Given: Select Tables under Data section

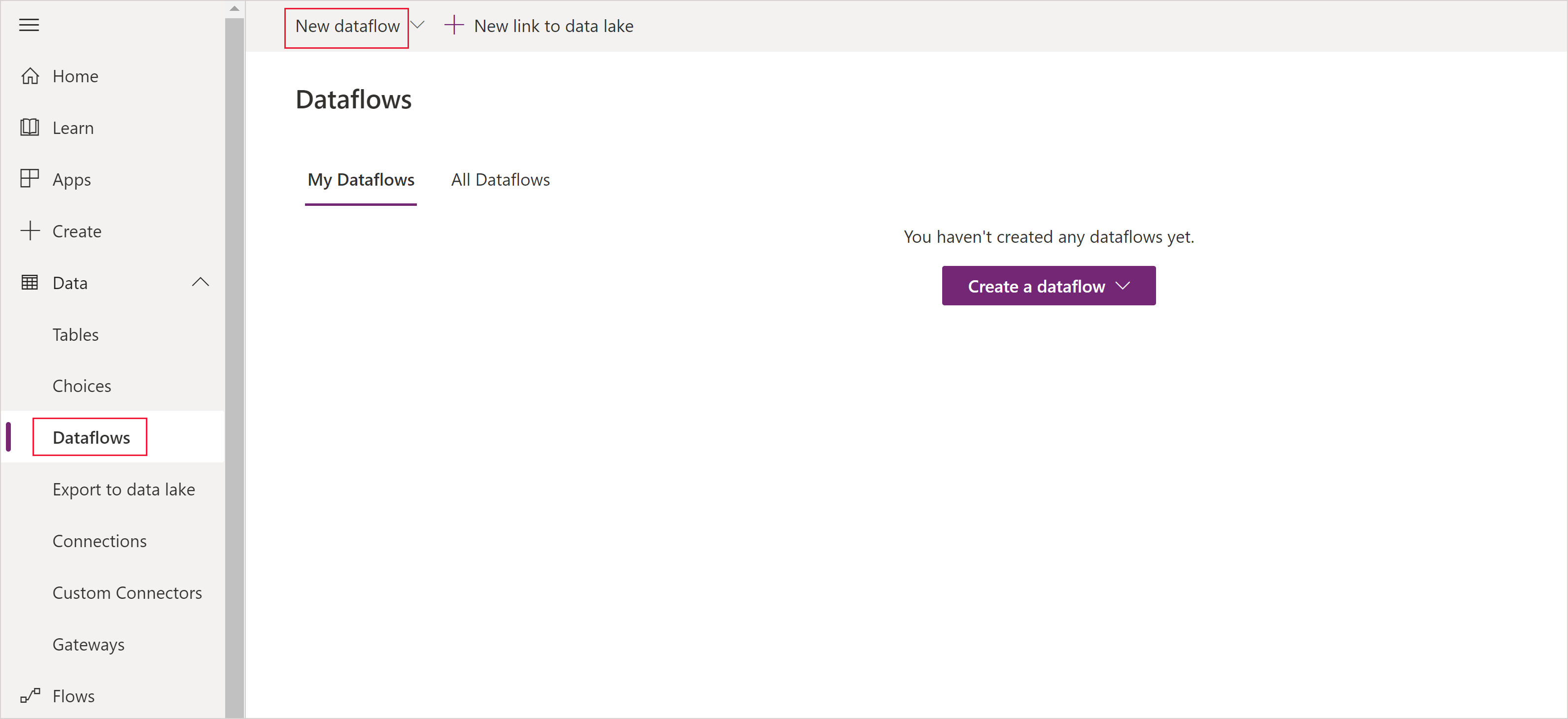Looking at the screenshot, I should 75,334.
